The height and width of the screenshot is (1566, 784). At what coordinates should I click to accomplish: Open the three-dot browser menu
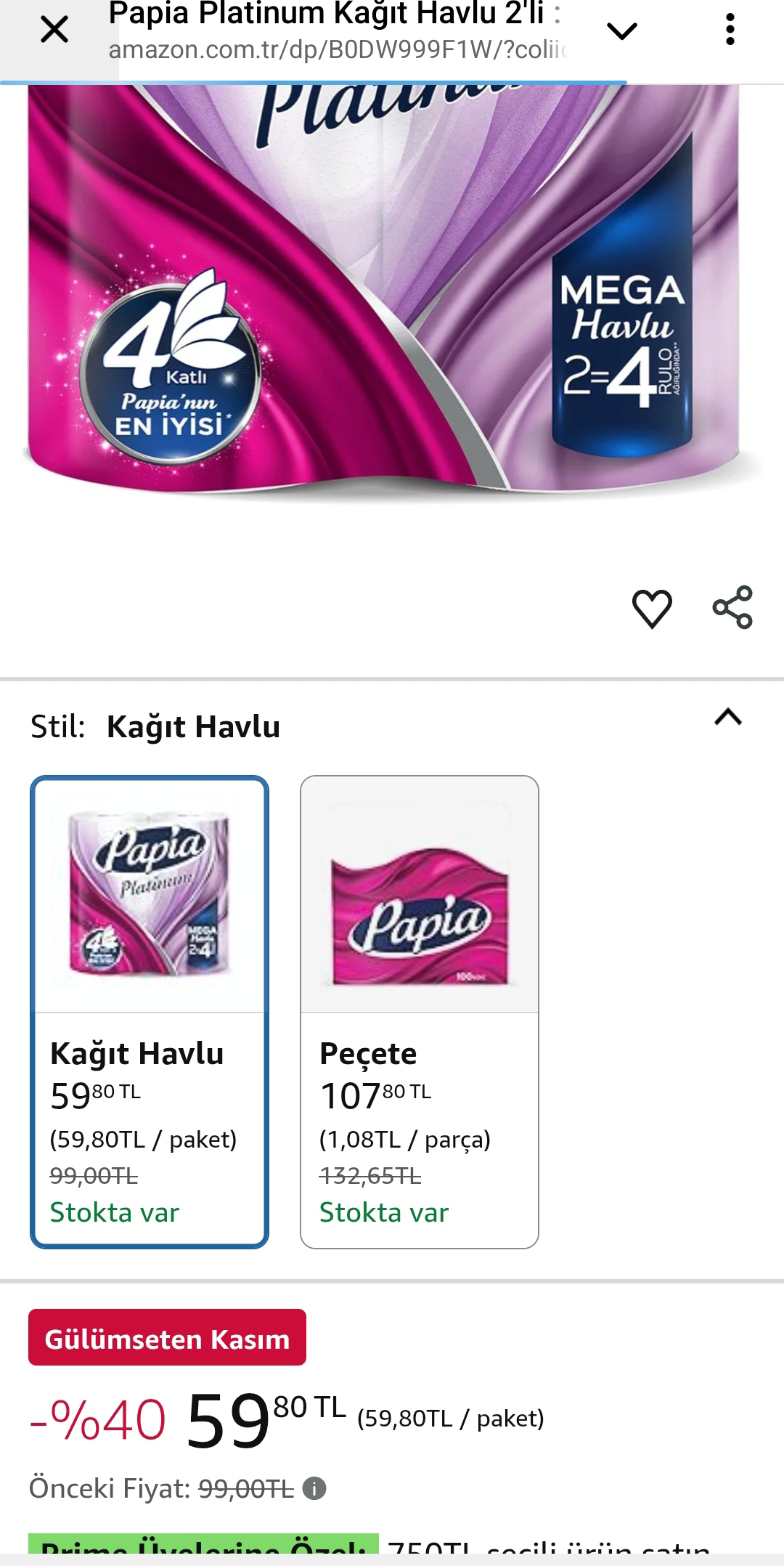[730, 30]
